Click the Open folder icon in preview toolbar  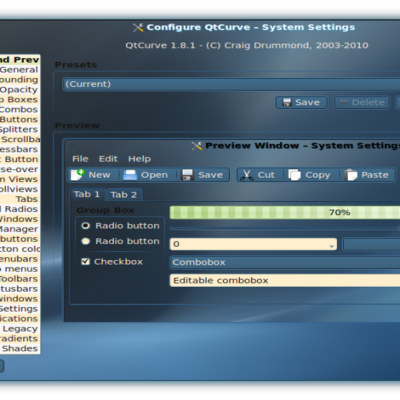click(130, 175)
